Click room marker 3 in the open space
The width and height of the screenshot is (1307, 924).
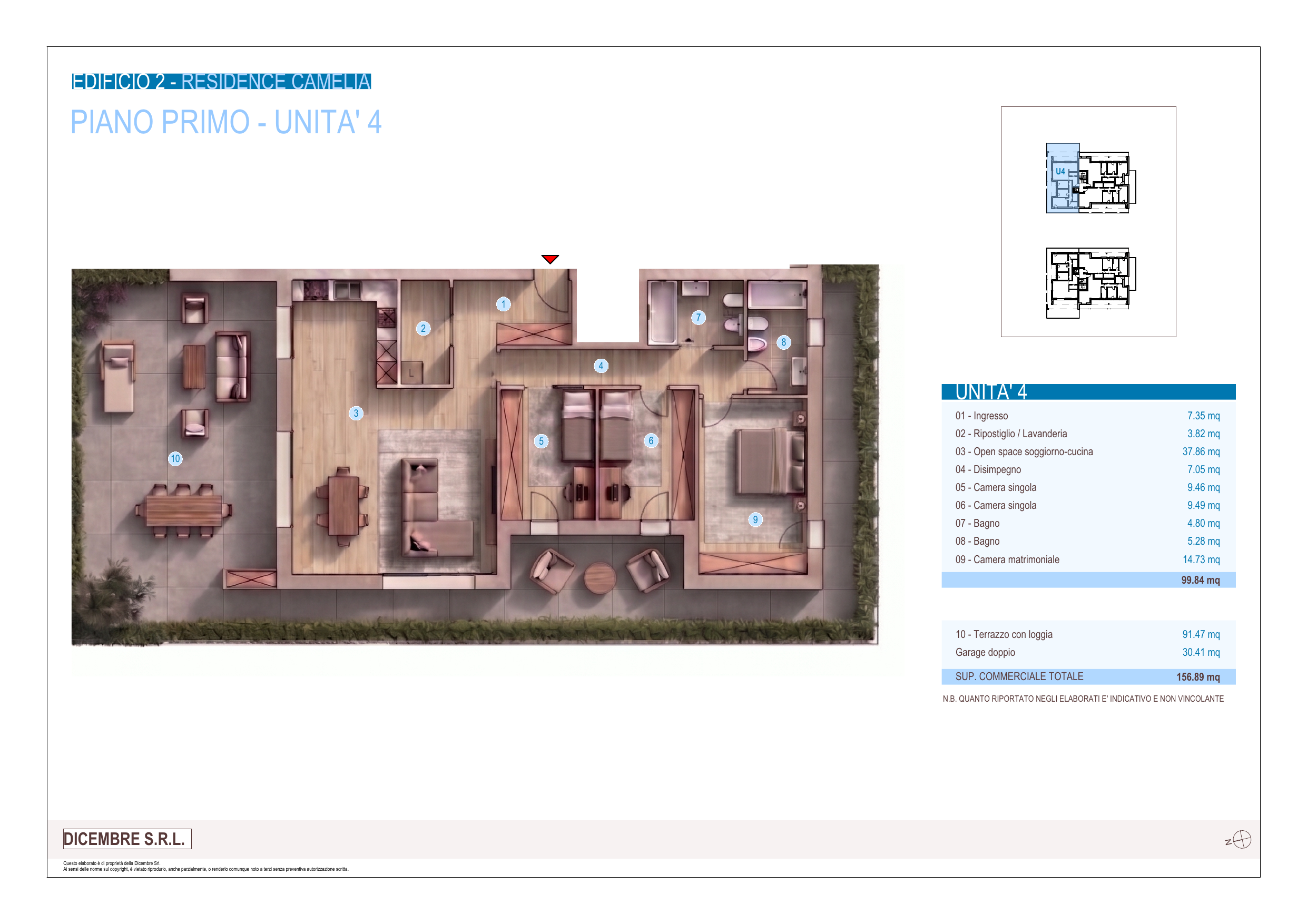point(356,414)
